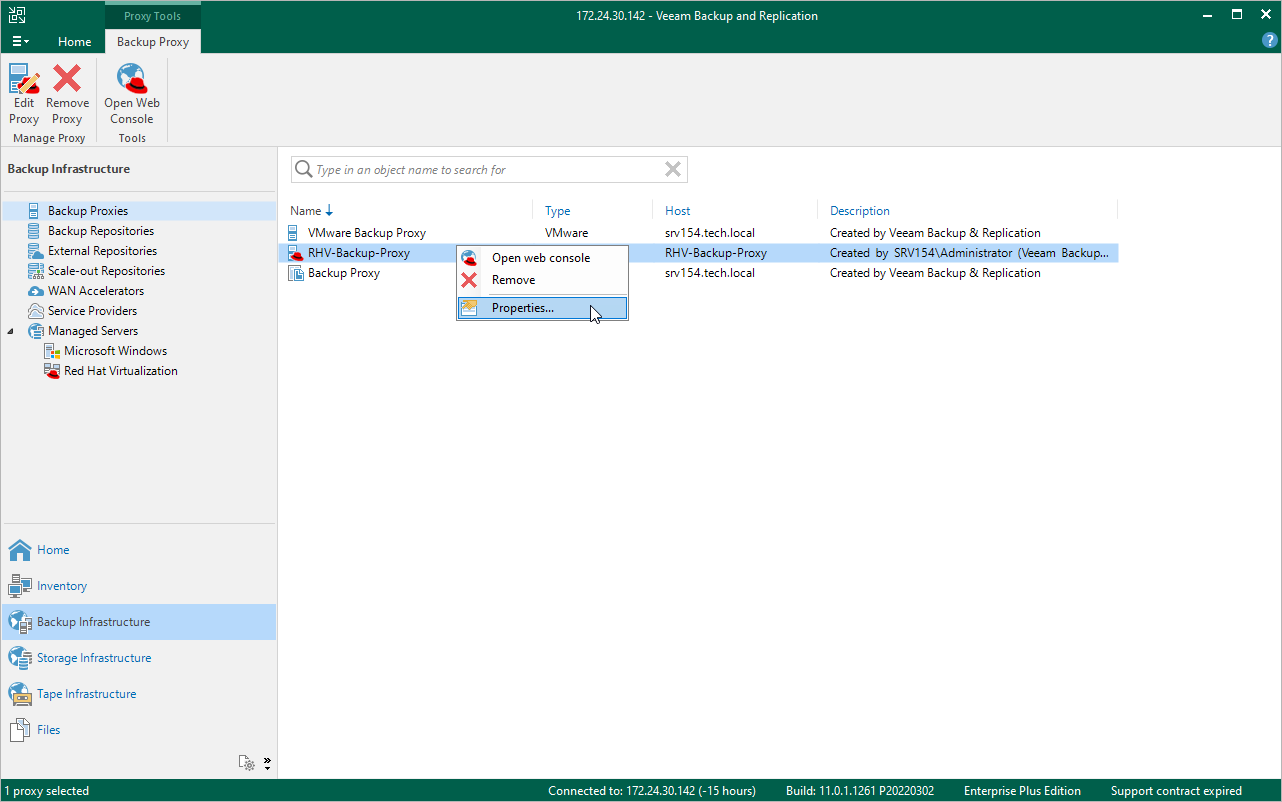Viewport: 1282px width, 802px height.
Task: Click the Support contract expired status text
Action: pos(1176,791)
